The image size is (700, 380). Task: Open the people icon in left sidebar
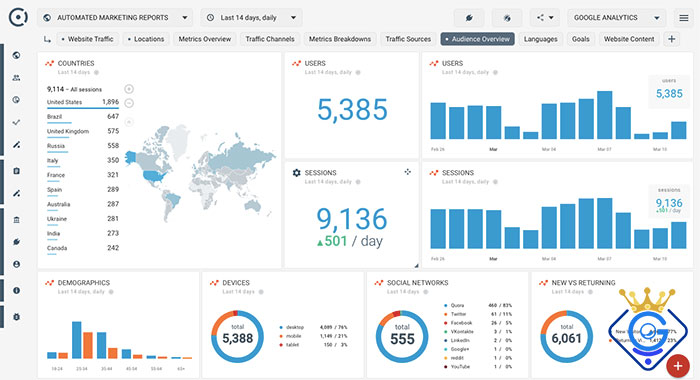tap(17, 78)
